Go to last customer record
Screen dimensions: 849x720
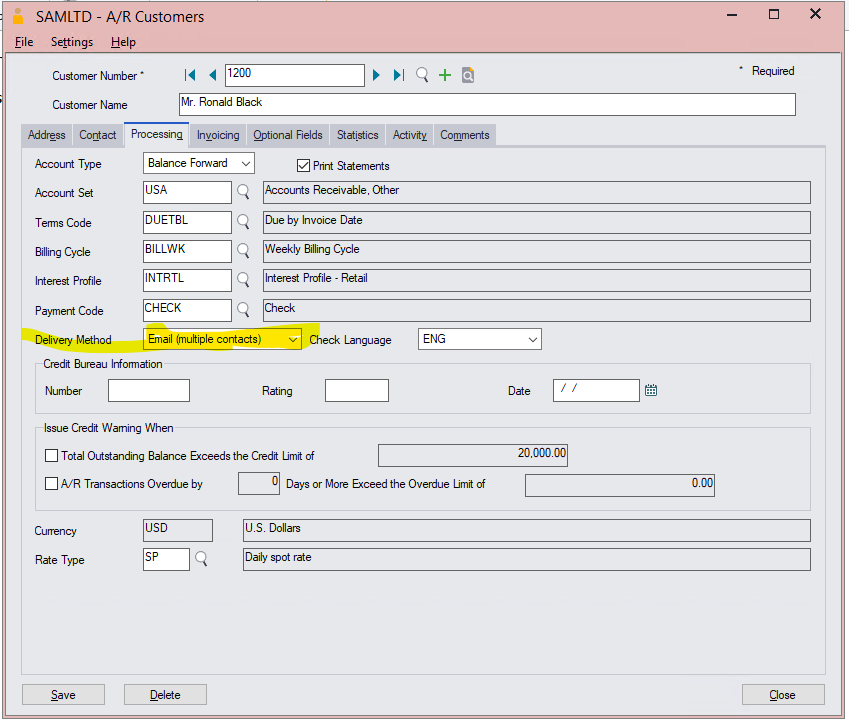tap(399, 75)
